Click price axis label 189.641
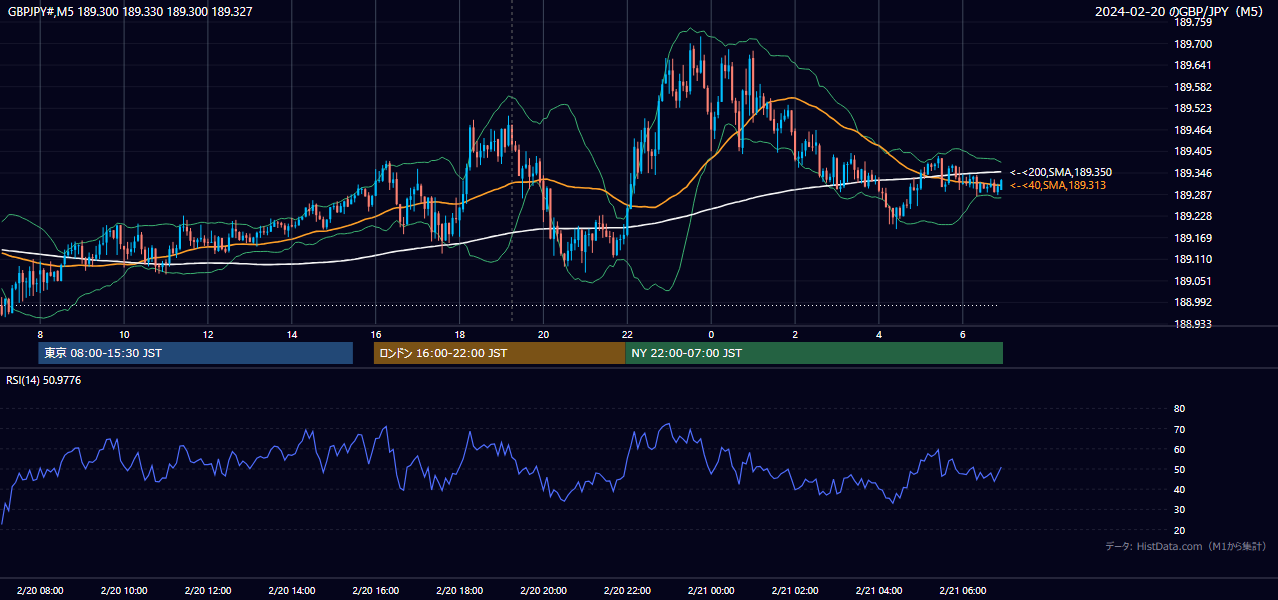1278x600 pixels. [1192, 65]
